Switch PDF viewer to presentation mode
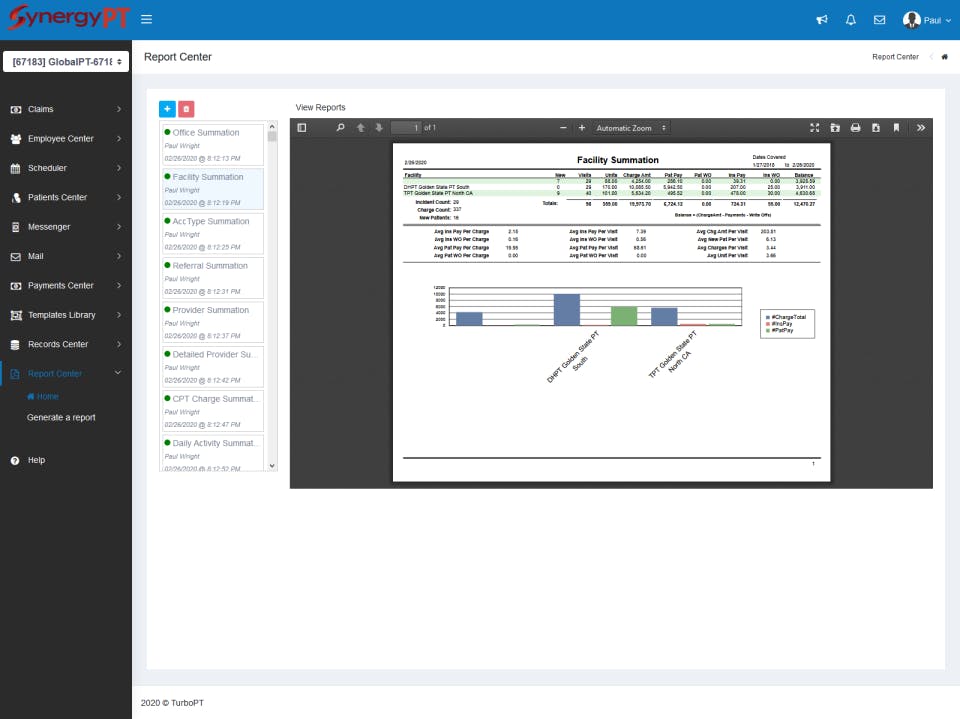This screenshot has height=719, width=960. pos(814,128)
